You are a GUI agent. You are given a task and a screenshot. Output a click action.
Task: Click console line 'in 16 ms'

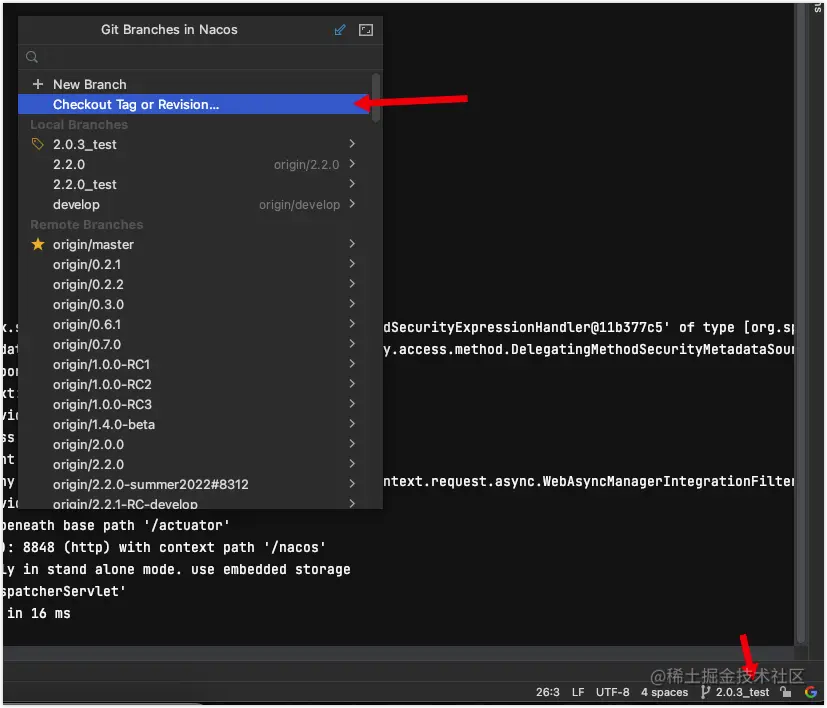(x=39, y=614)
